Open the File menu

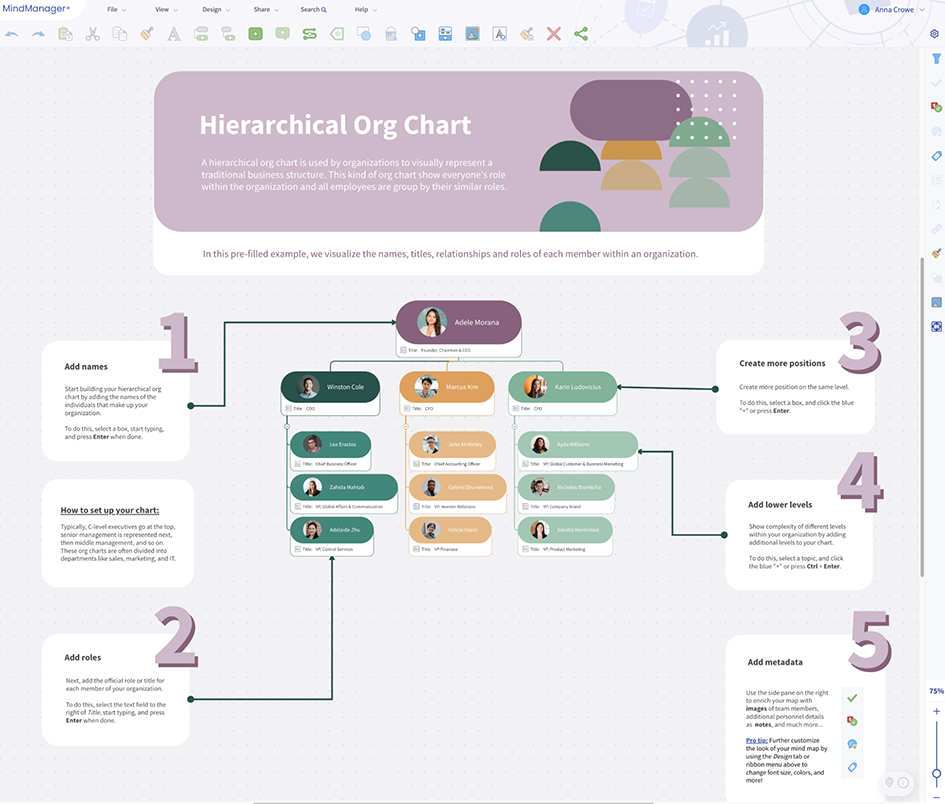111,8
